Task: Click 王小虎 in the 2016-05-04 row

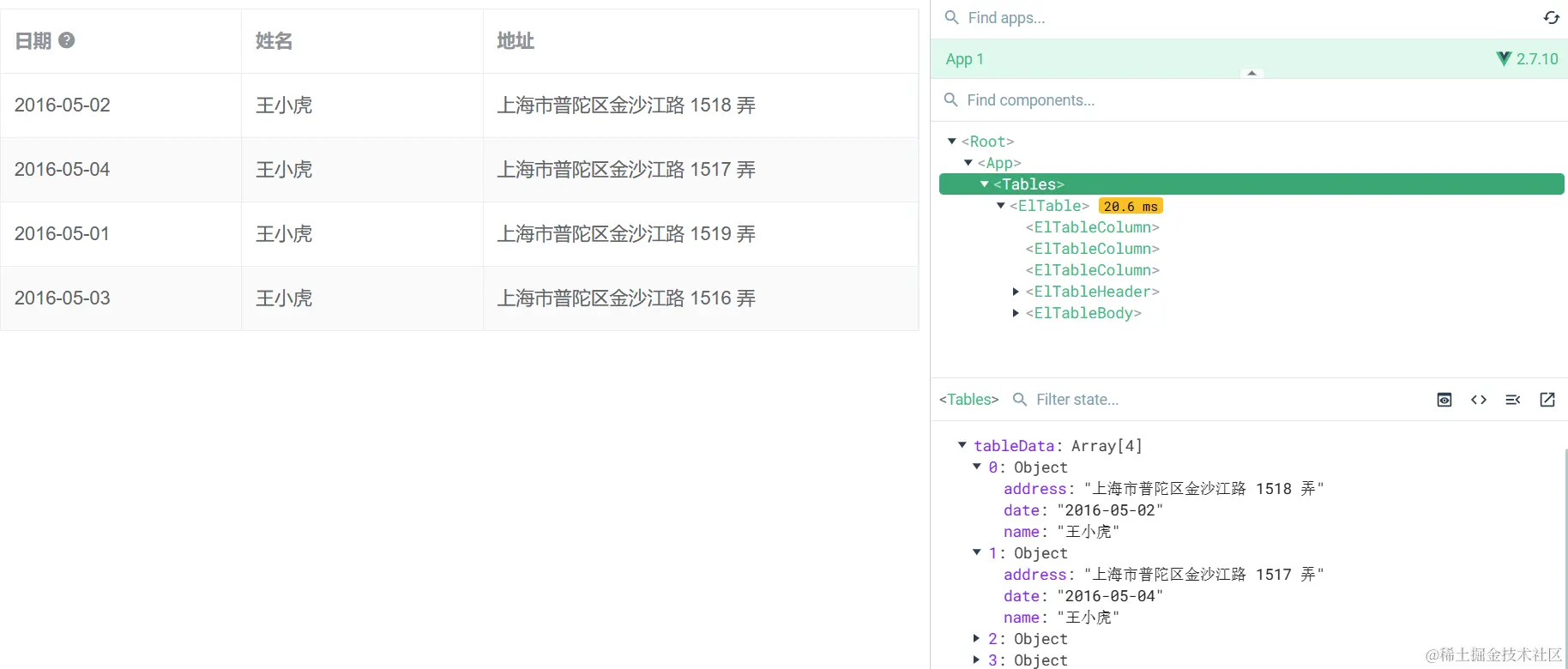Action: tap(284, 169)
